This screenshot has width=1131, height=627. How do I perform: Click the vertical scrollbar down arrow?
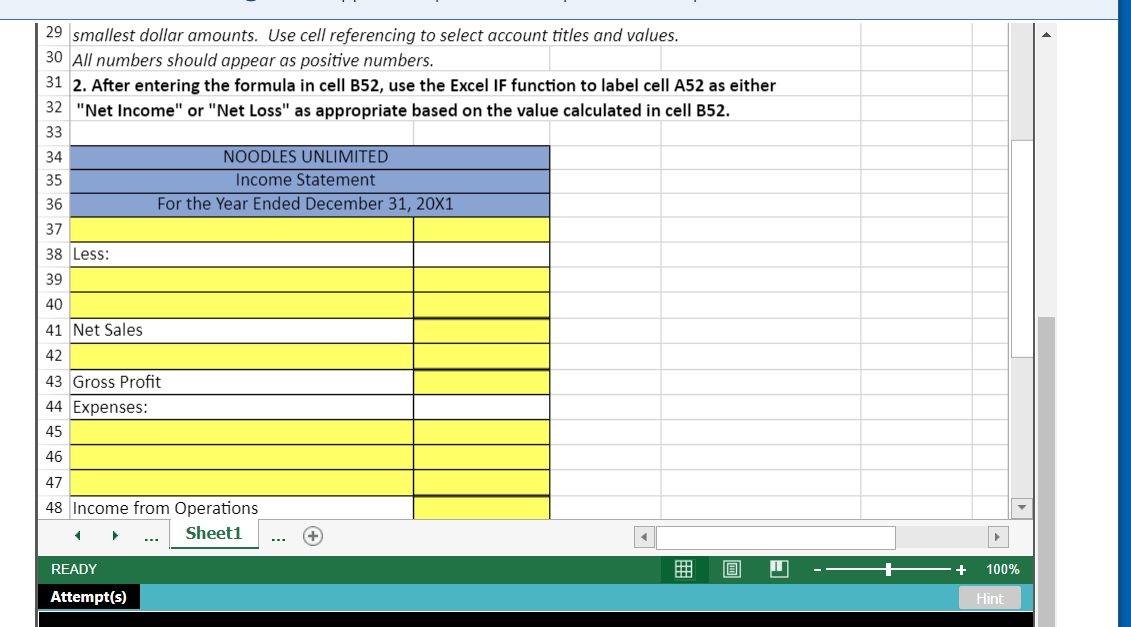[x=1021, y=507]
